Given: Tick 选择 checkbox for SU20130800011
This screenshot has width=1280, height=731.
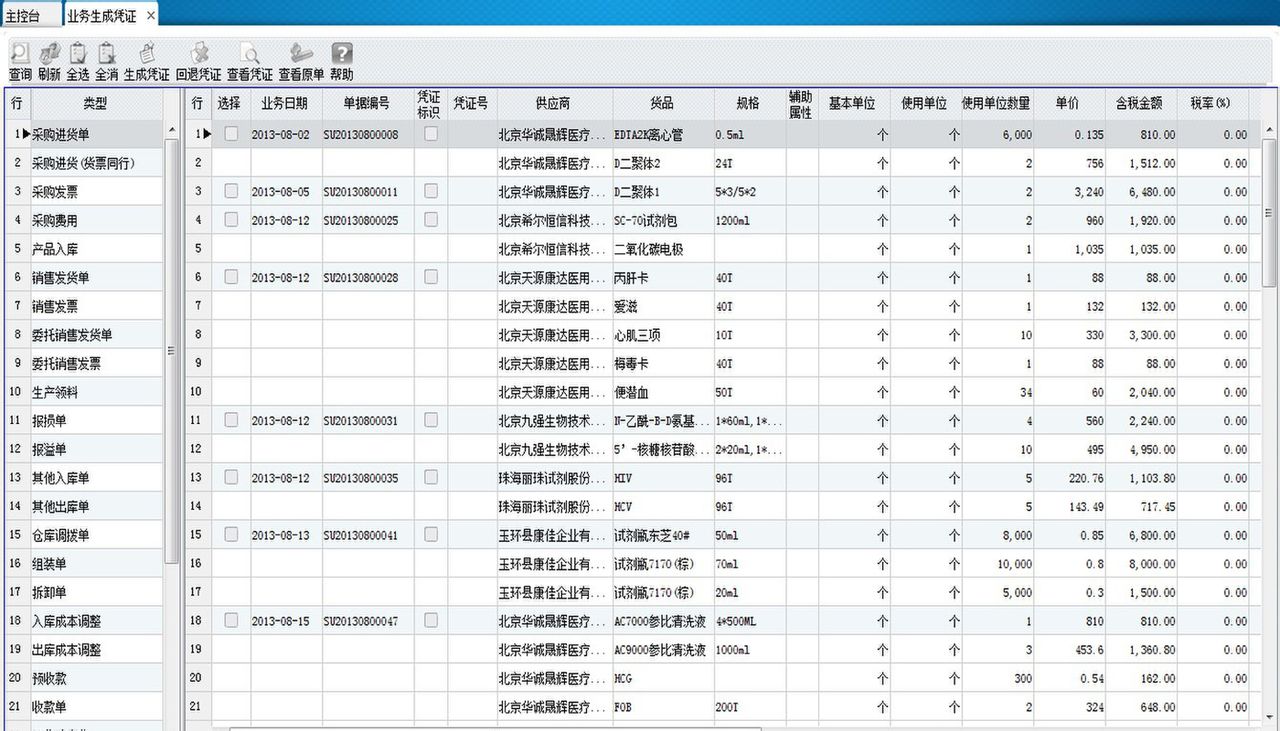Looking at the screenshot, I should coord(231,190).
